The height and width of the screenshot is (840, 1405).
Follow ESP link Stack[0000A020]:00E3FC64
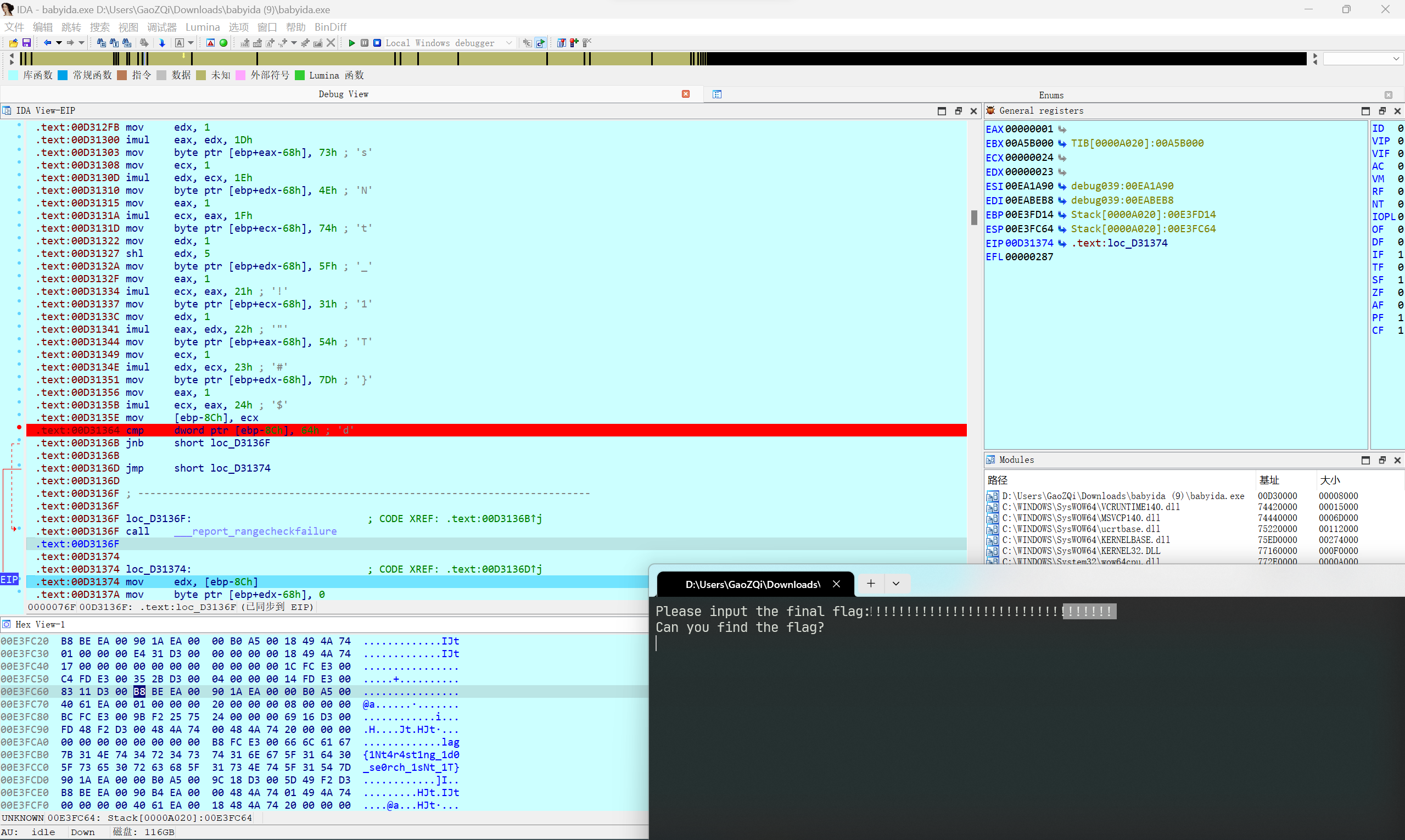pyautogui.click(x=1143, y=229)
